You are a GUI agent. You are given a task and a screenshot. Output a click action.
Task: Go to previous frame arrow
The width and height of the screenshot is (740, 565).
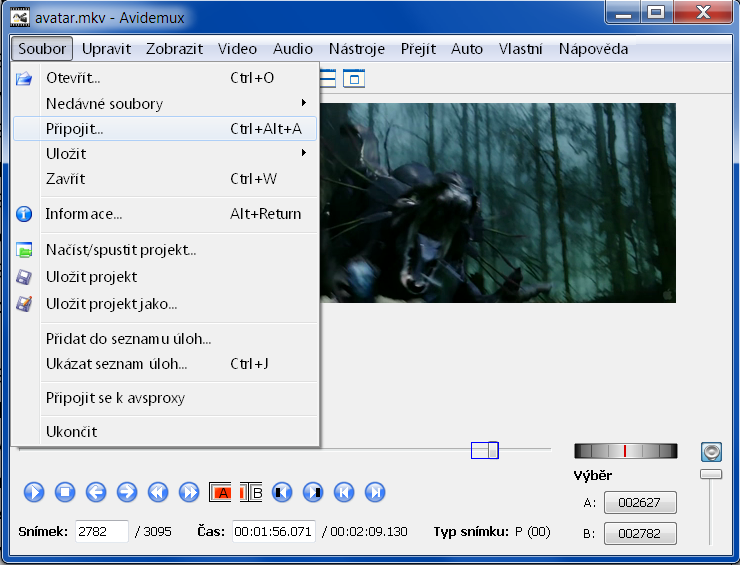[96, 492]
